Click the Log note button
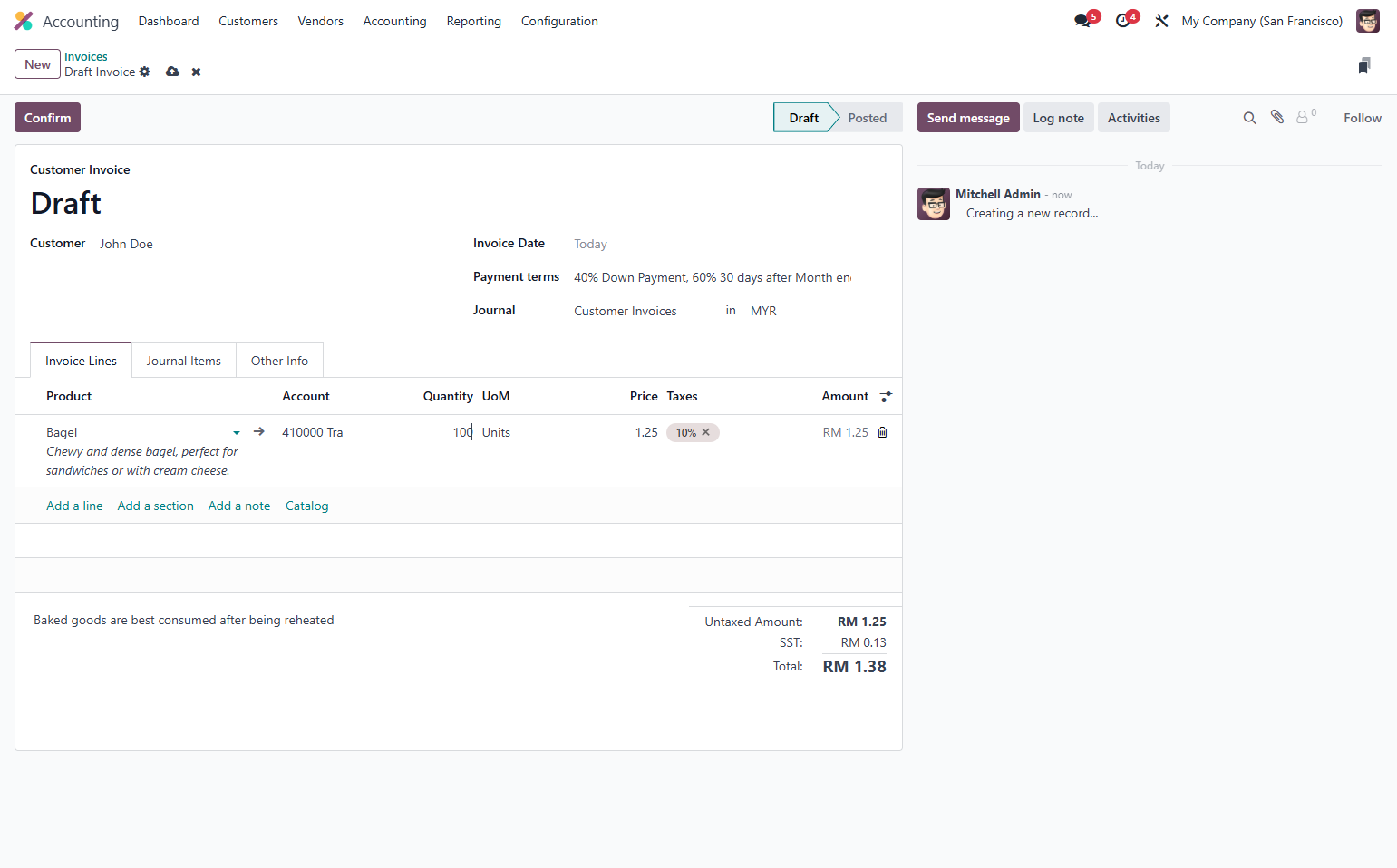The height and width of the screenshot is (868, 1397). coord(1058,118)
